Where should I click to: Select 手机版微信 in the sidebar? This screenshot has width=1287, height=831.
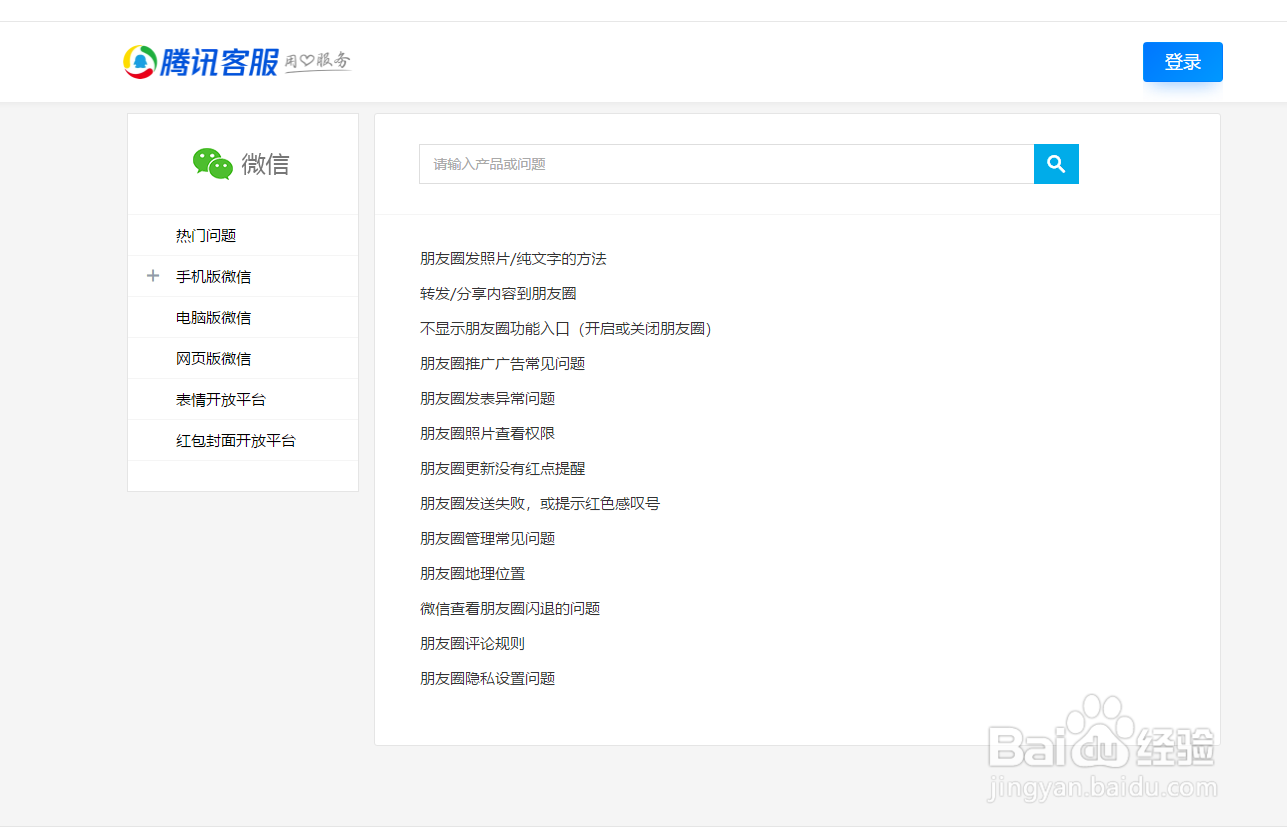(x=214, y=277)
